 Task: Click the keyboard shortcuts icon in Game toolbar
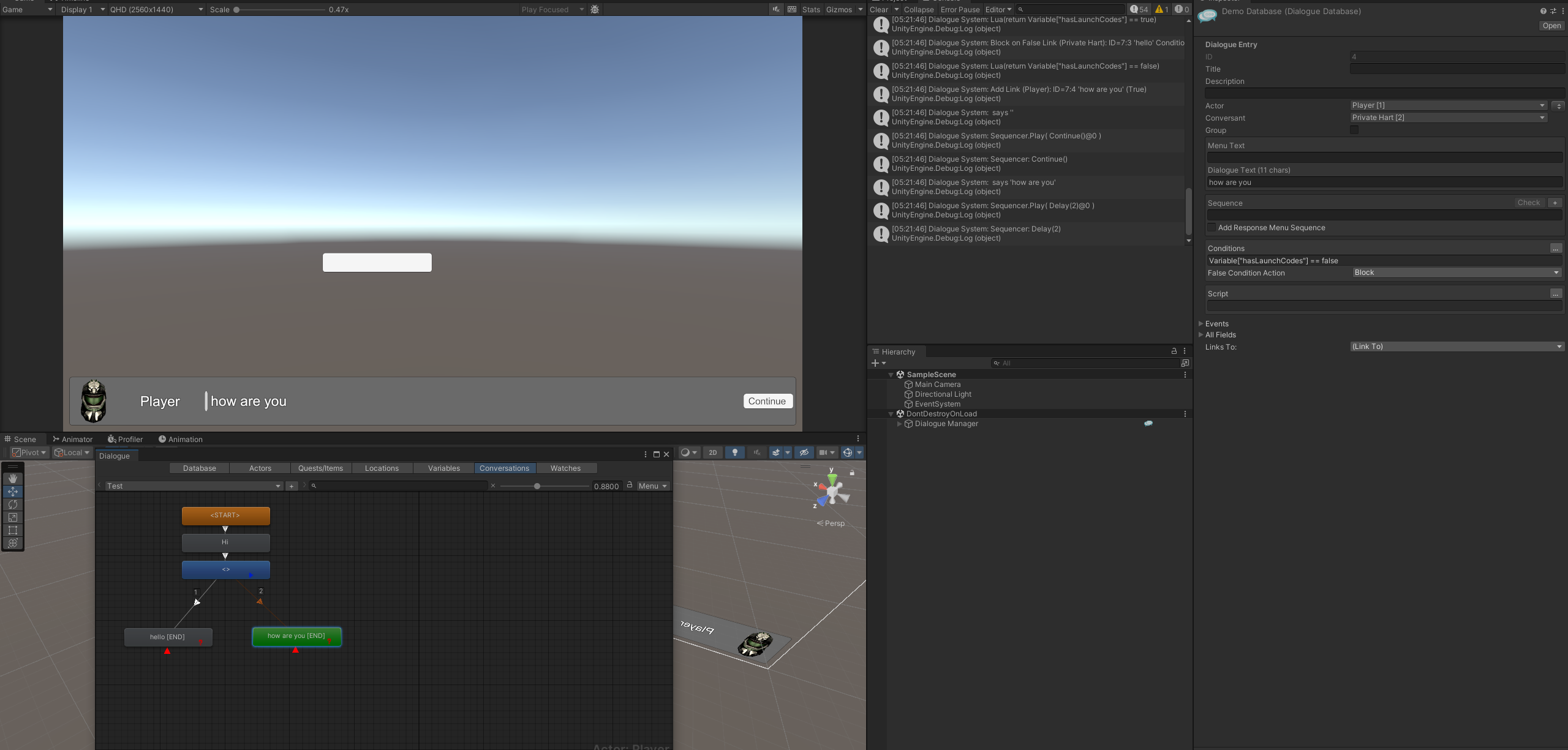[792, 9]
